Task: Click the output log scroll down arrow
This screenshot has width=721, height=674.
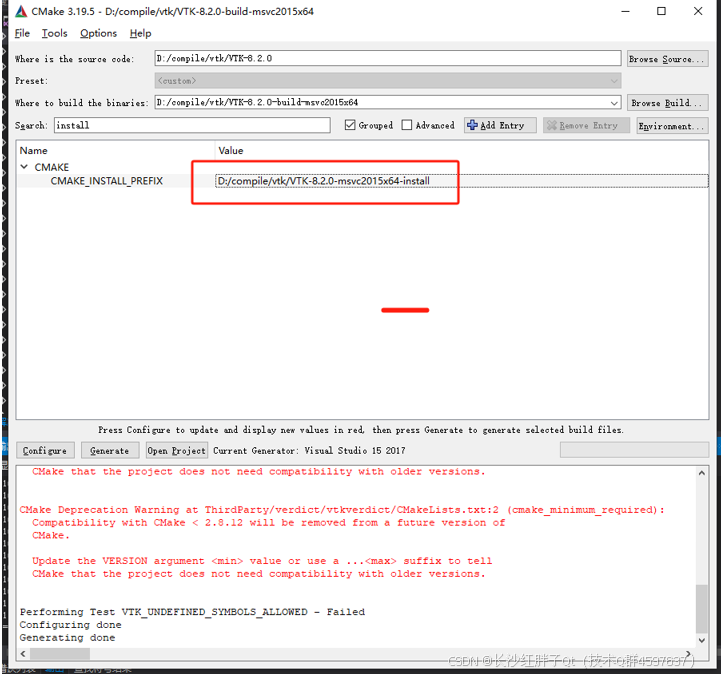Action: 702,640
